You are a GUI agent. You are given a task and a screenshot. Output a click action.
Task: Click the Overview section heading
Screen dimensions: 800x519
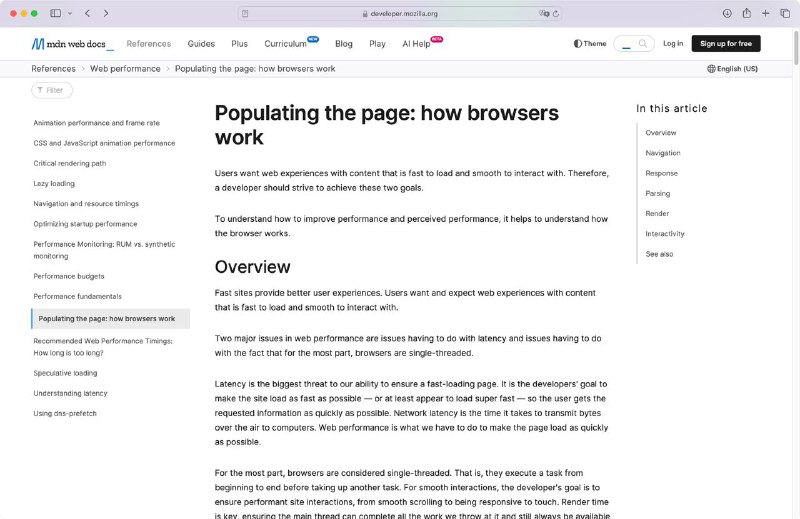point(253,267)
